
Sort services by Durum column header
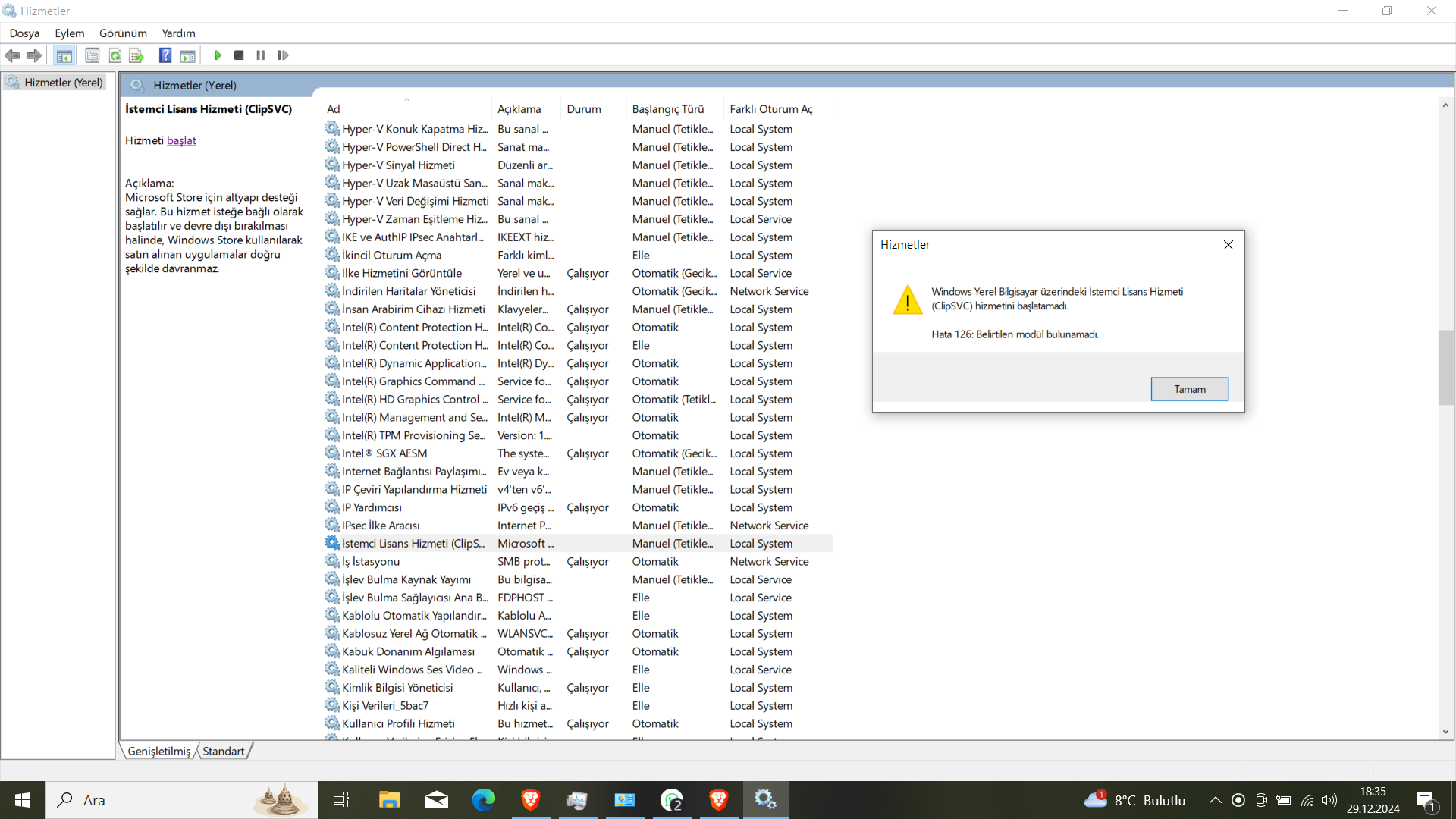point(583,109)
